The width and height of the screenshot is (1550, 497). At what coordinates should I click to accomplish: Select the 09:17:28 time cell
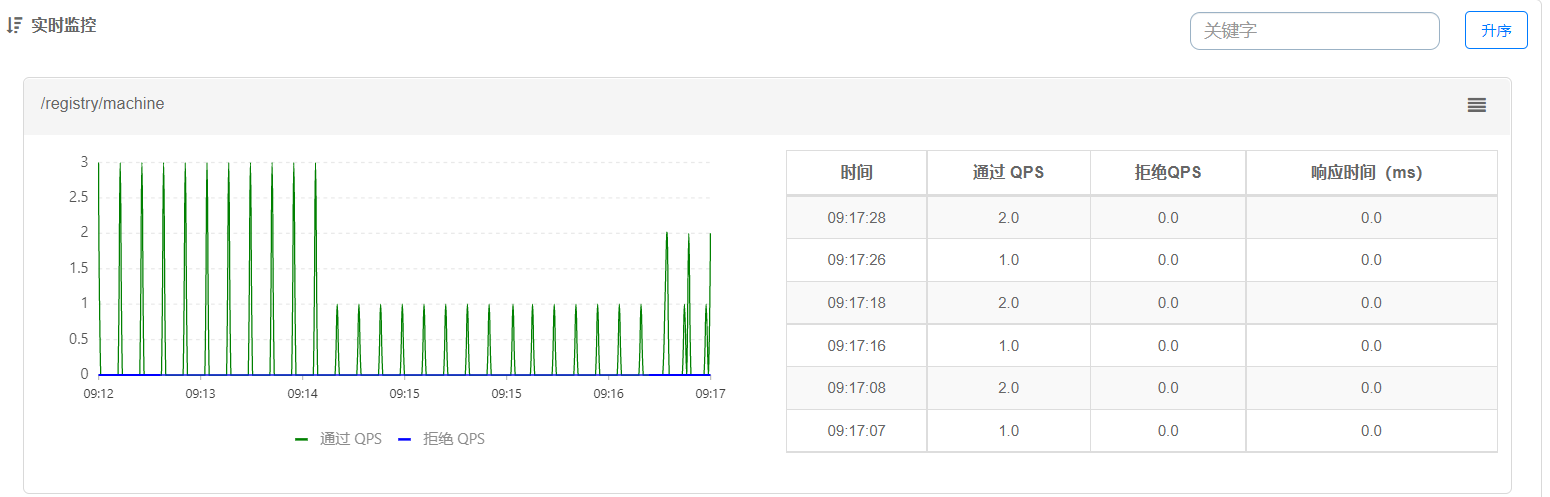(x=857, y=217)
